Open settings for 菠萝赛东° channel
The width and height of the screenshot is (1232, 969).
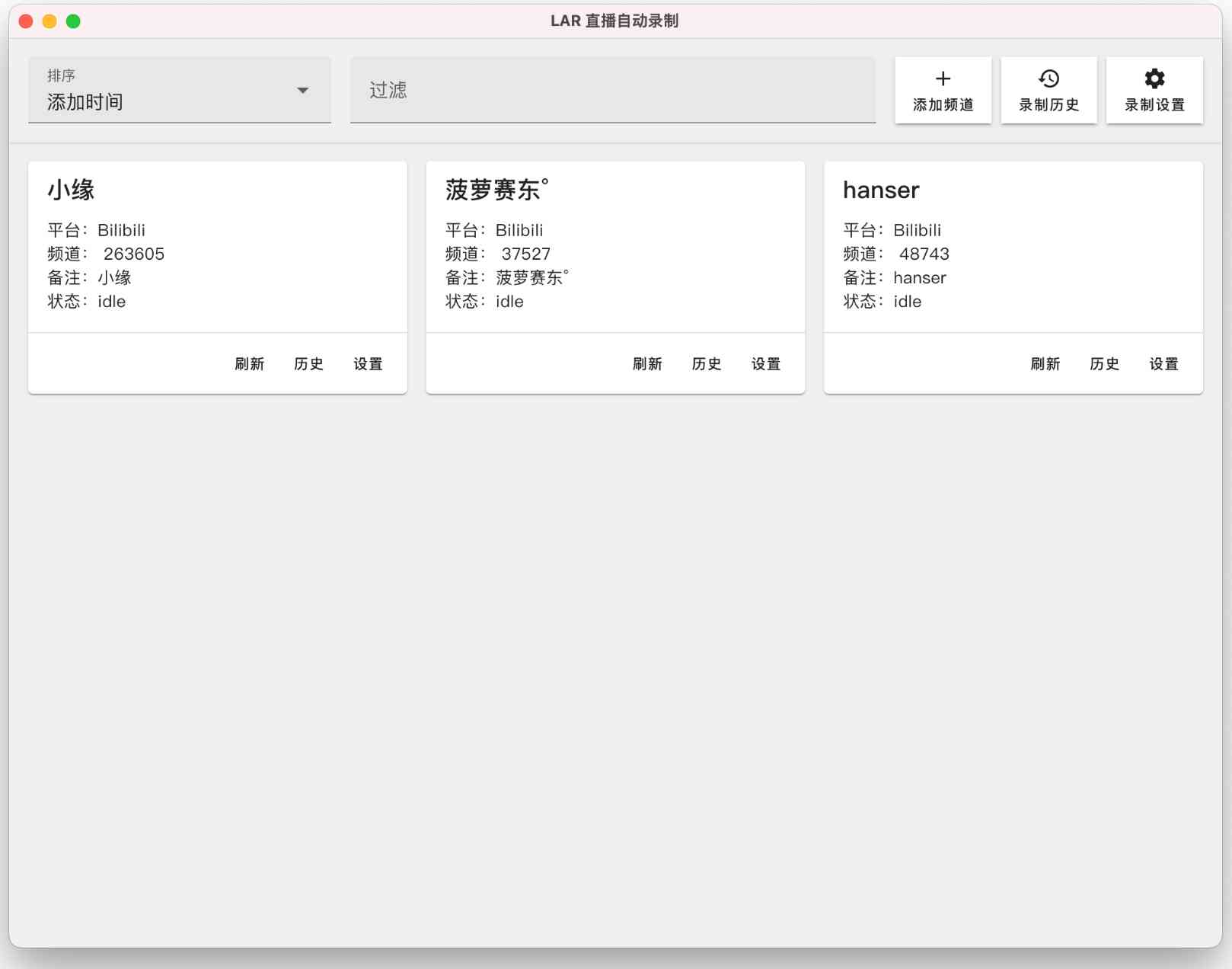(x=766, y=364)
